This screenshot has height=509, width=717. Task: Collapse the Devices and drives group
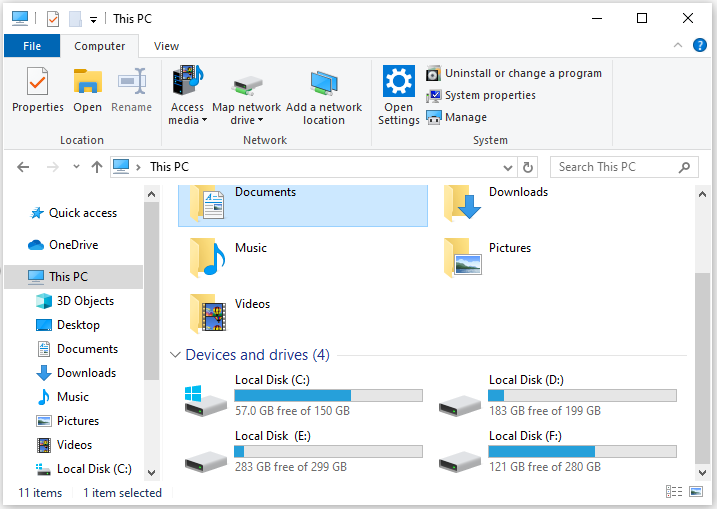coord(175,355)
